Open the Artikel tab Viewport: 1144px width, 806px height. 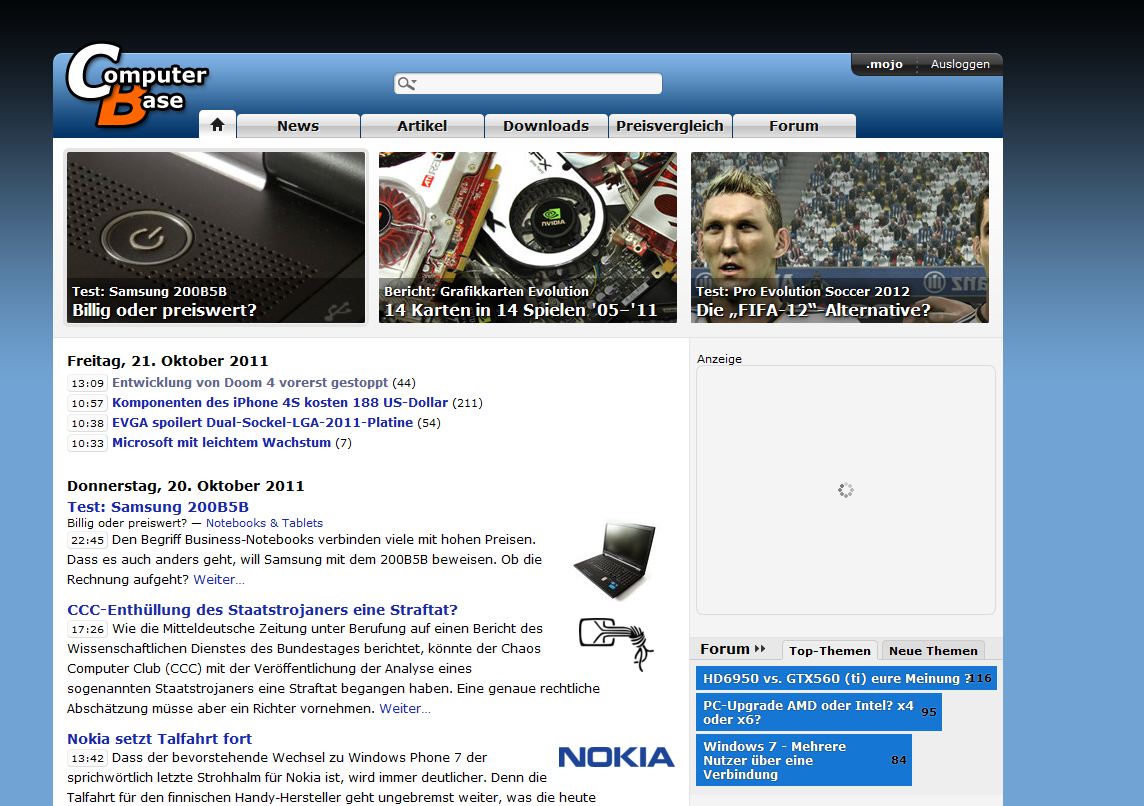[x=422, y=125]
